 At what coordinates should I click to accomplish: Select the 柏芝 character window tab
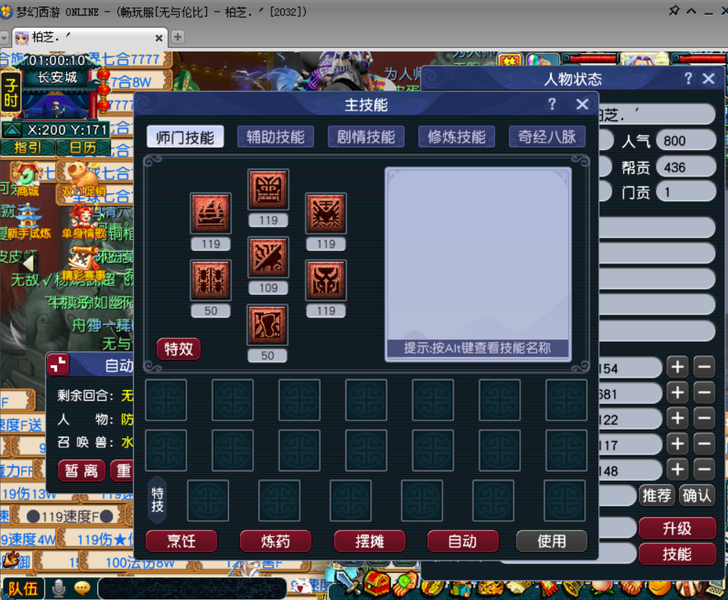coord(90,37)
